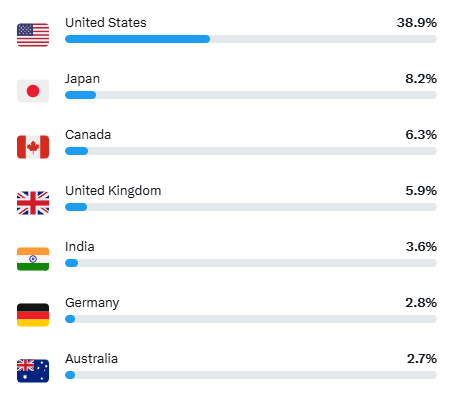Select the Germany country label

92,303
